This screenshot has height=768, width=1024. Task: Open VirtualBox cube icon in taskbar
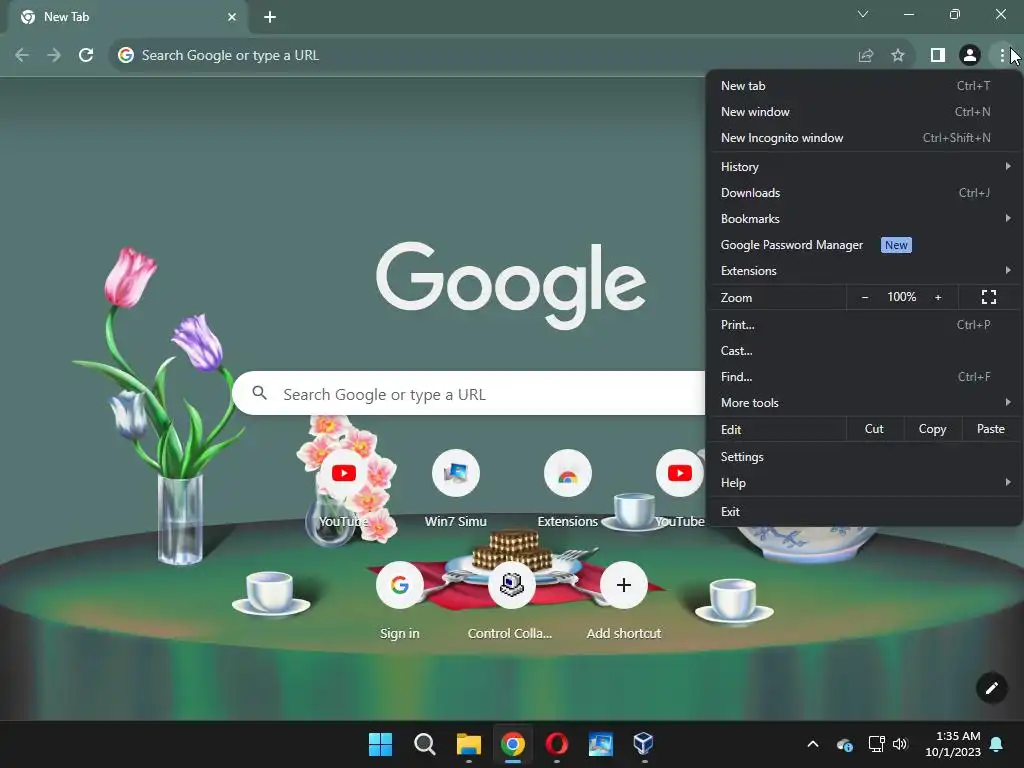click(644, 744)
